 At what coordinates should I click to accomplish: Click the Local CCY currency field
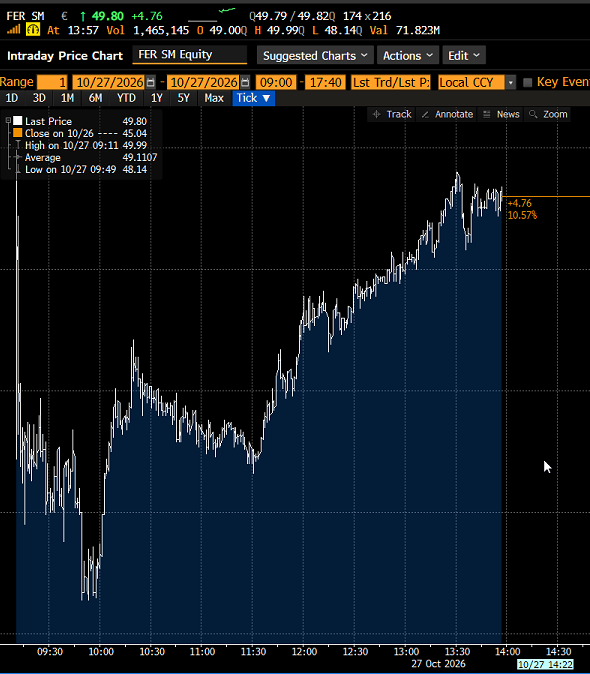pyautogui.click(x=471, y=82)
